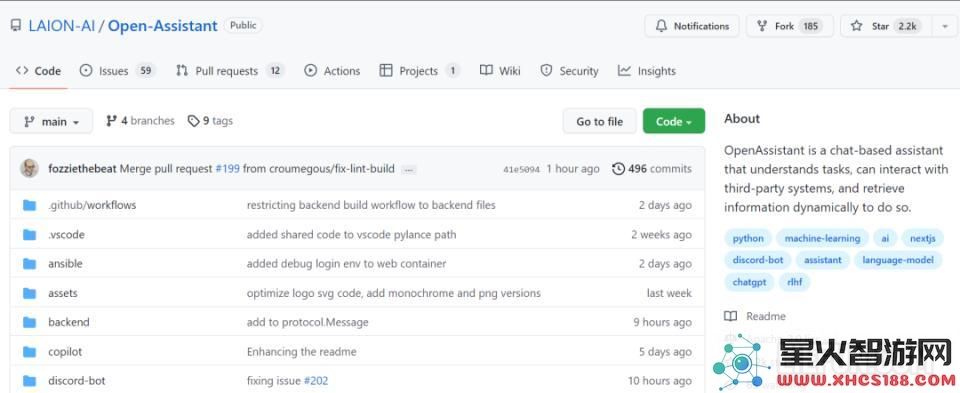Viewport: 960px width, 393px height.
Task: Click the Notifications bell button
Action: (692, 26)
